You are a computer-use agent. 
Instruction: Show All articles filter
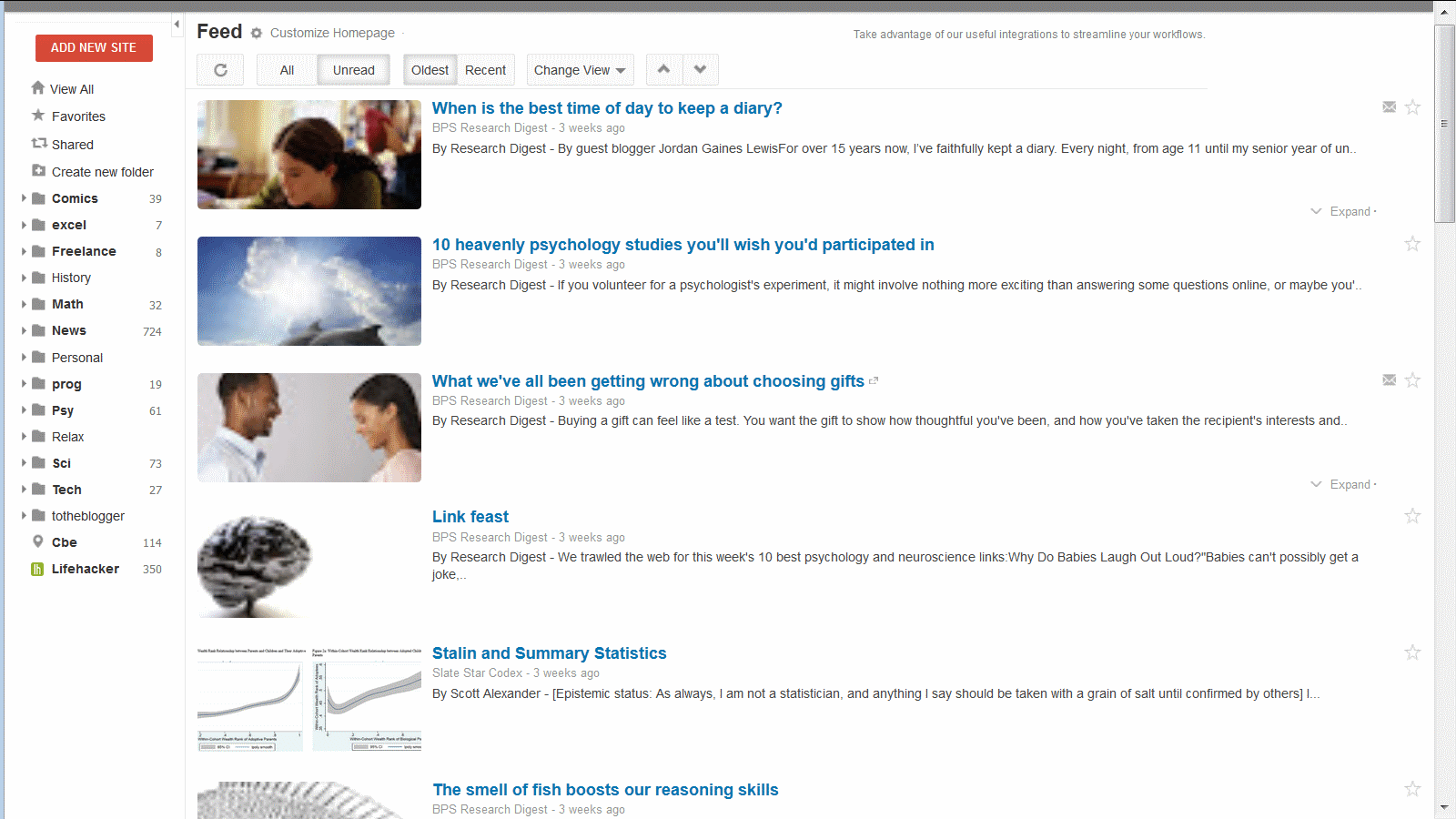click(287, 70)
